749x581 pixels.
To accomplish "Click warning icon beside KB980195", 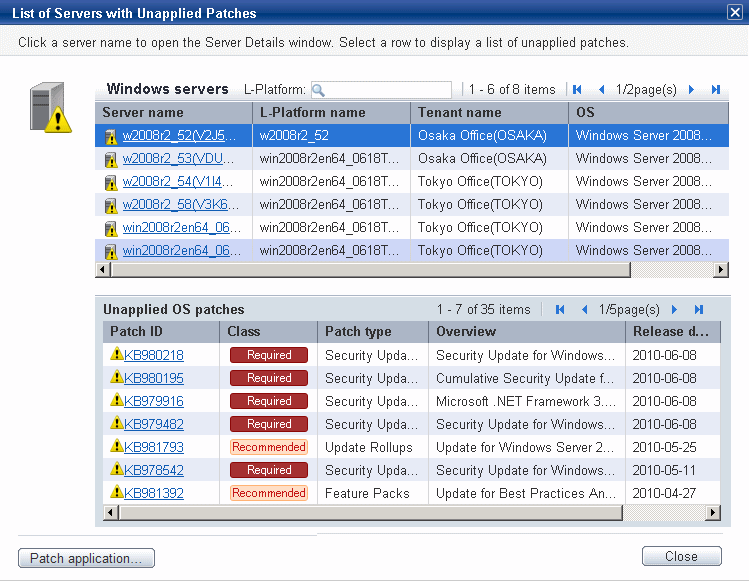I will (x=117, y=377).
